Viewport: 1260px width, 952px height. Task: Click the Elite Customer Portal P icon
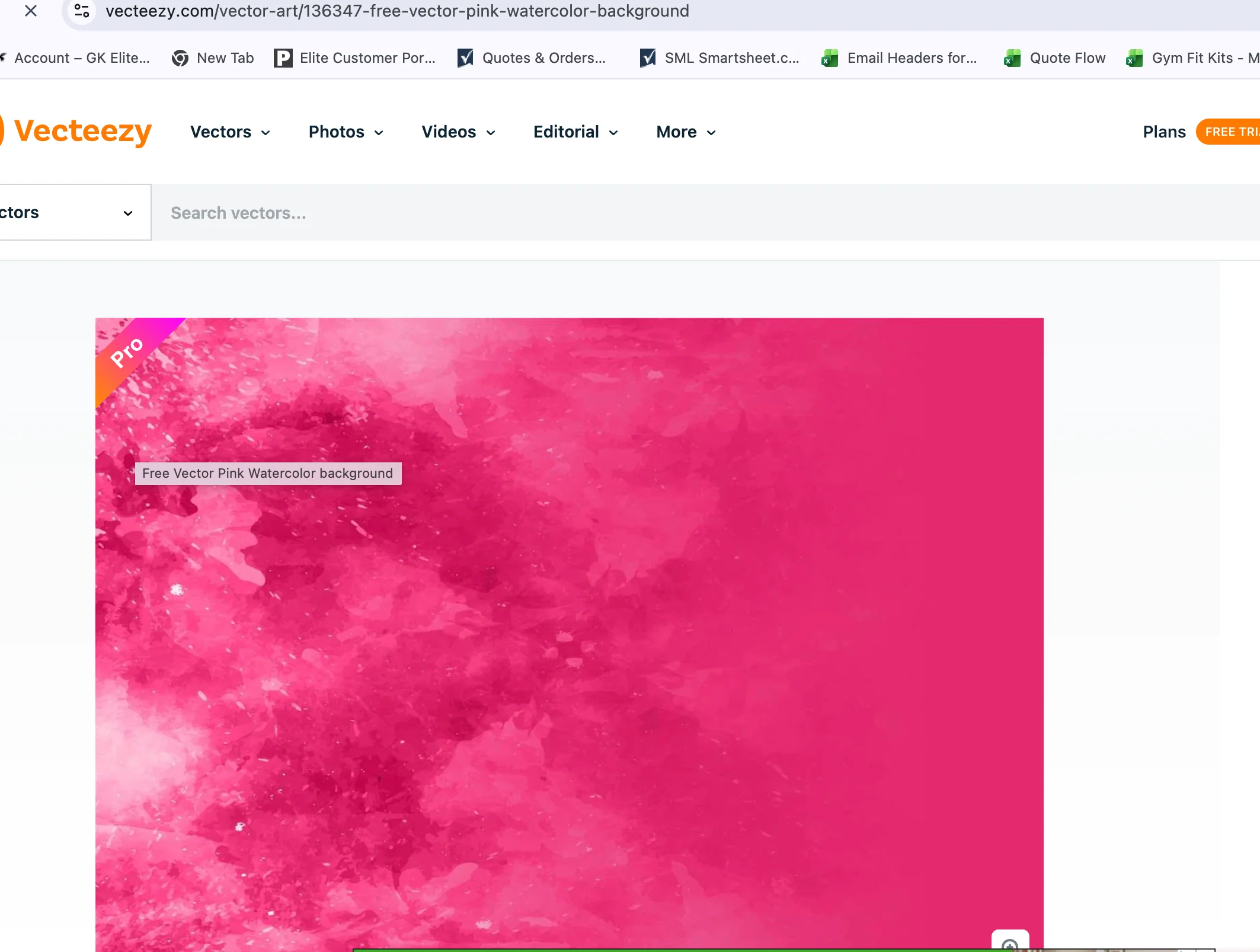click(283, 58)
